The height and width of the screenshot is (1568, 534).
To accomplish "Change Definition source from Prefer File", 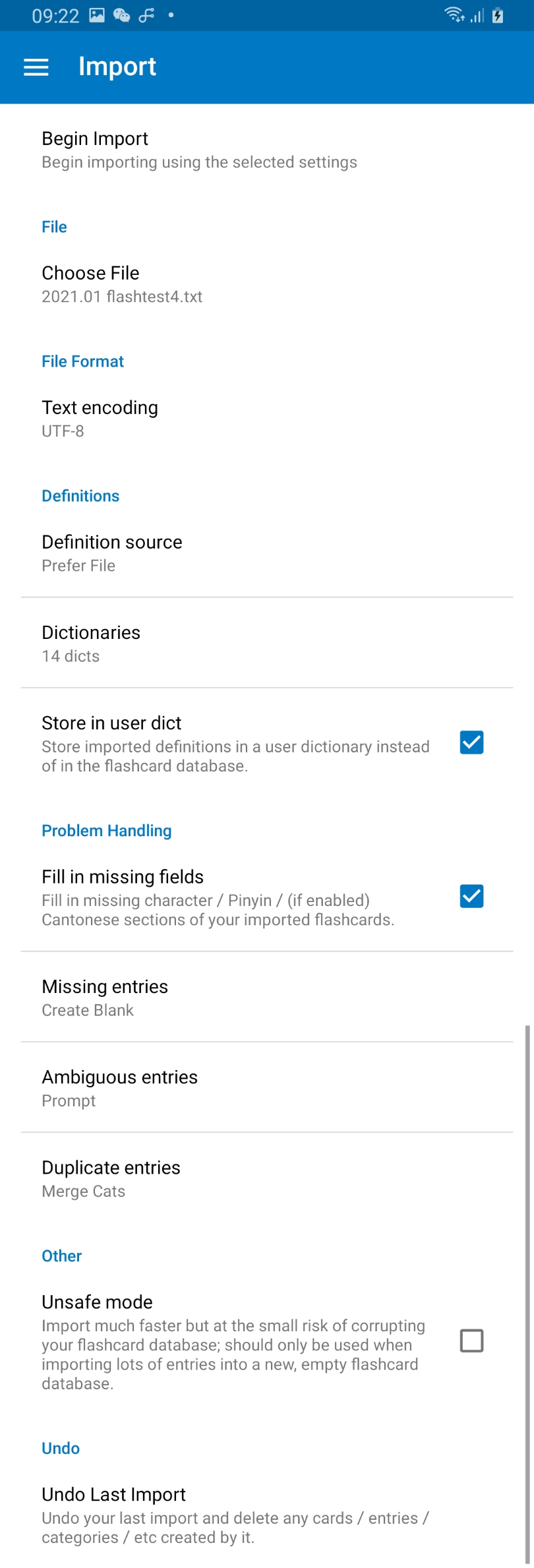I will pos(267,553).
